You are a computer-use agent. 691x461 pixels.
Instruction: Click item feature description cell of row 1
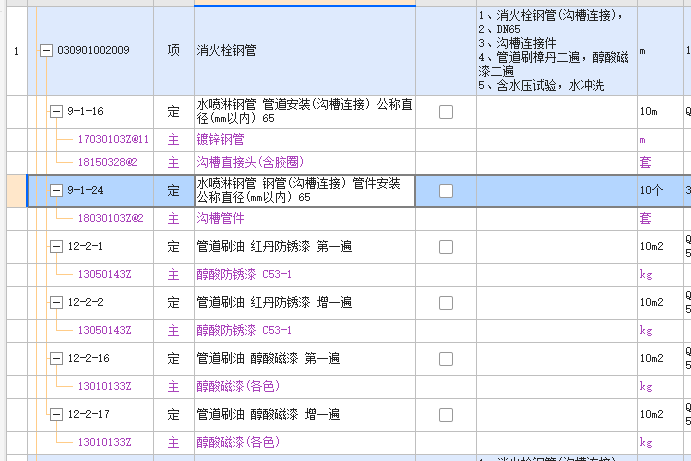coord(557,51)
